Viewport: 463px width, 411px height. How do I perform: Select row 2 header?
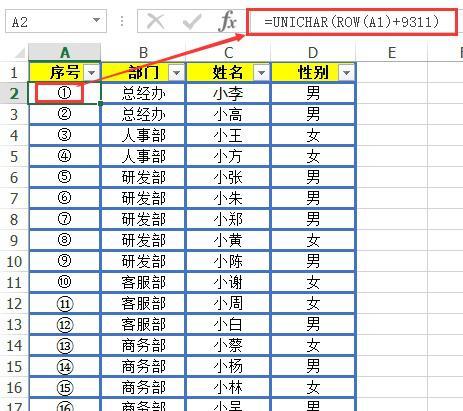14,93
